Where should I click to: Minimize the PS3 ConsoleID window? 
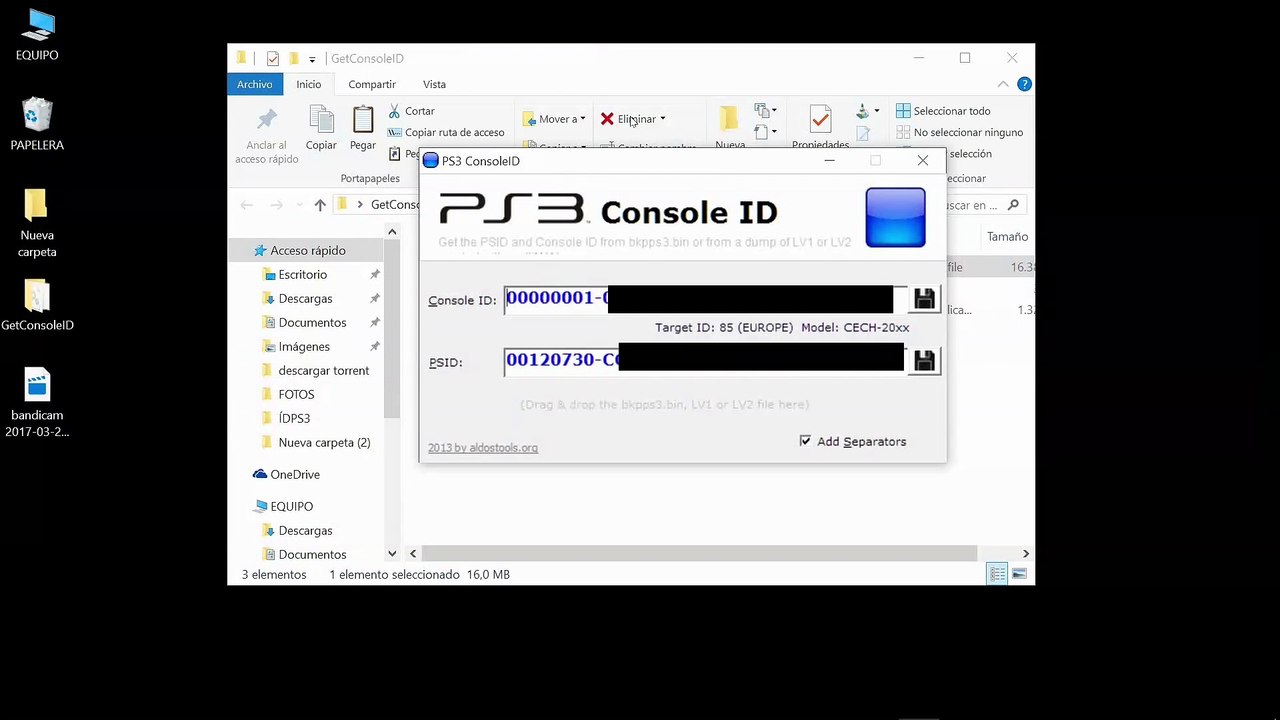coord(829,160)
